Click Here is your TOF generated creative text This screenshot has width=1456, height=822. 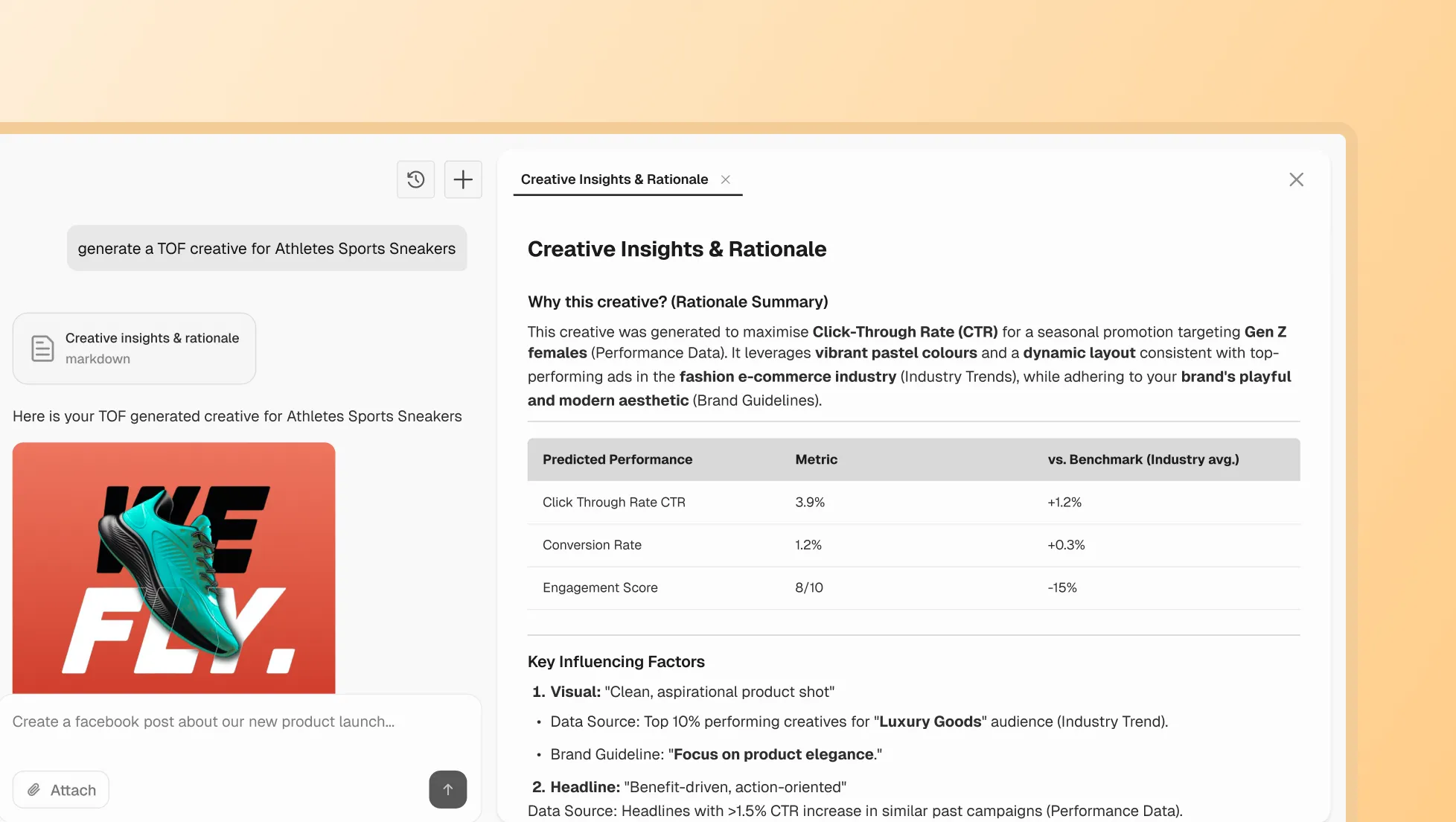coord(237,415)
